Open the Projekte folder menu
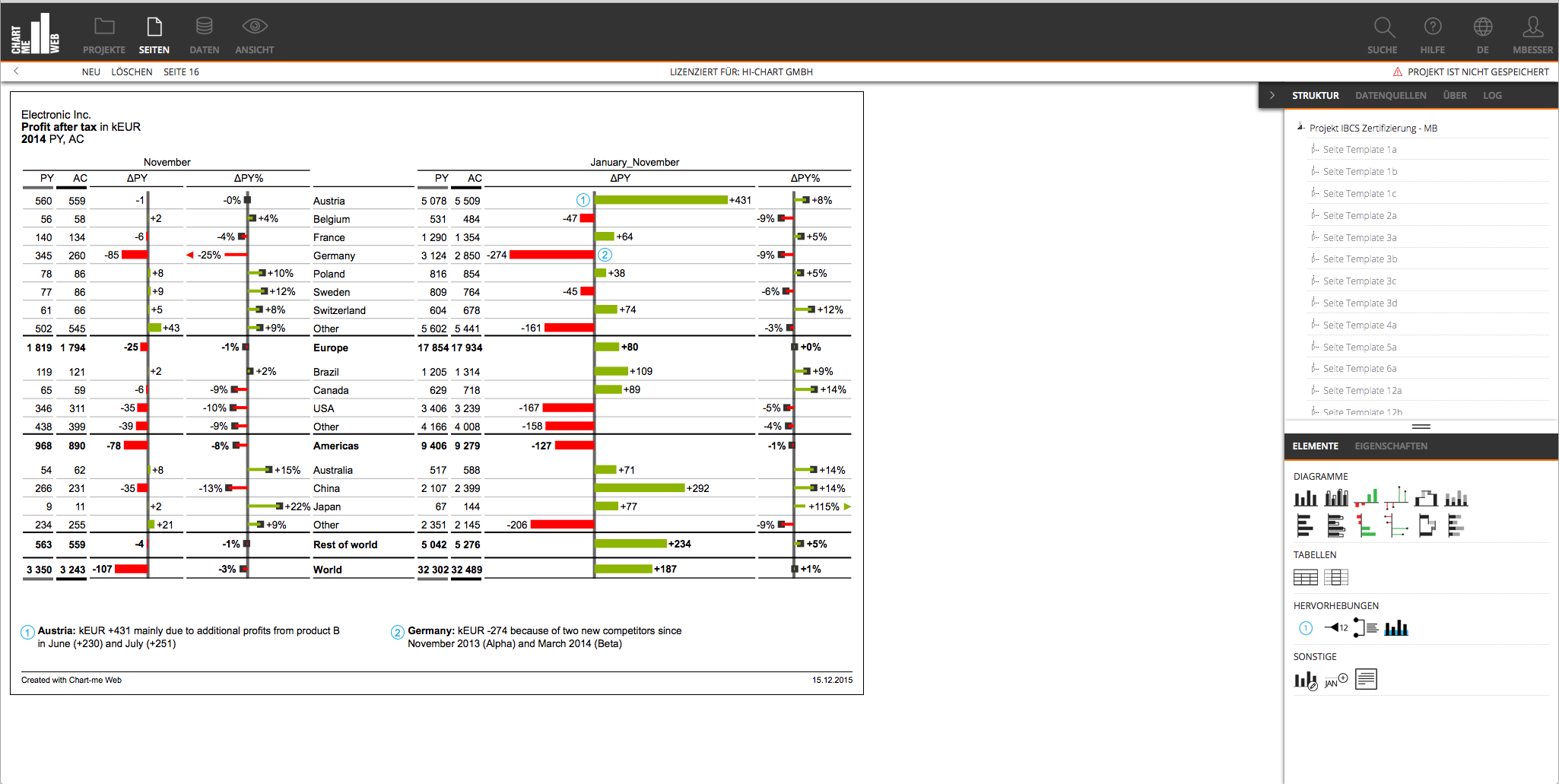The height and width of the screenshot is (784, 1559). 104,35
